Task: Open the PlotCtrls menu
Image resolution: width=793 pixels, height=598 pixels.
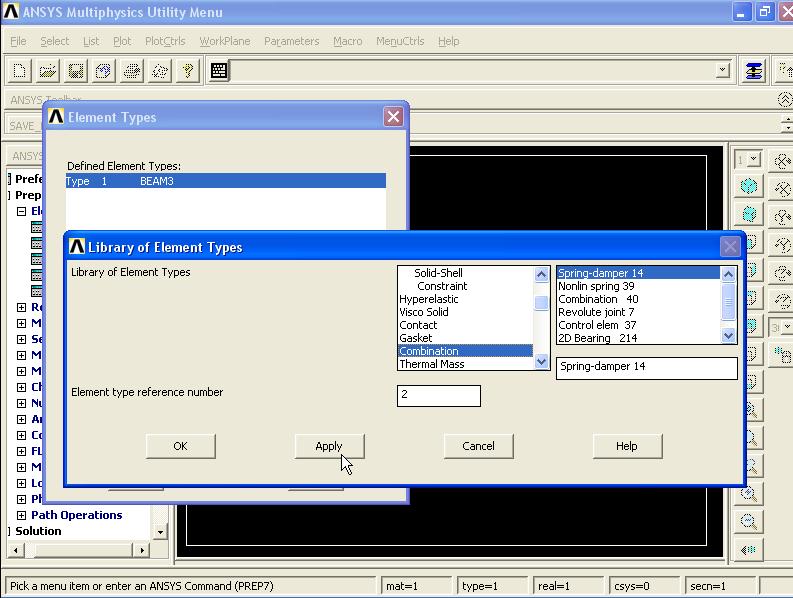Action: (165, 41)
